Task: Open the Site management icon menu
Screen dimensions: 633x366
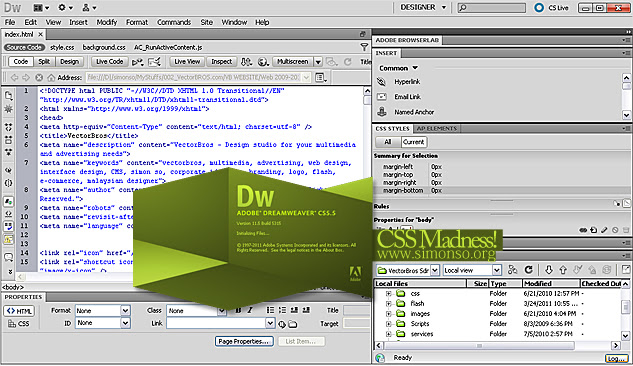Action: pos(89,7)
